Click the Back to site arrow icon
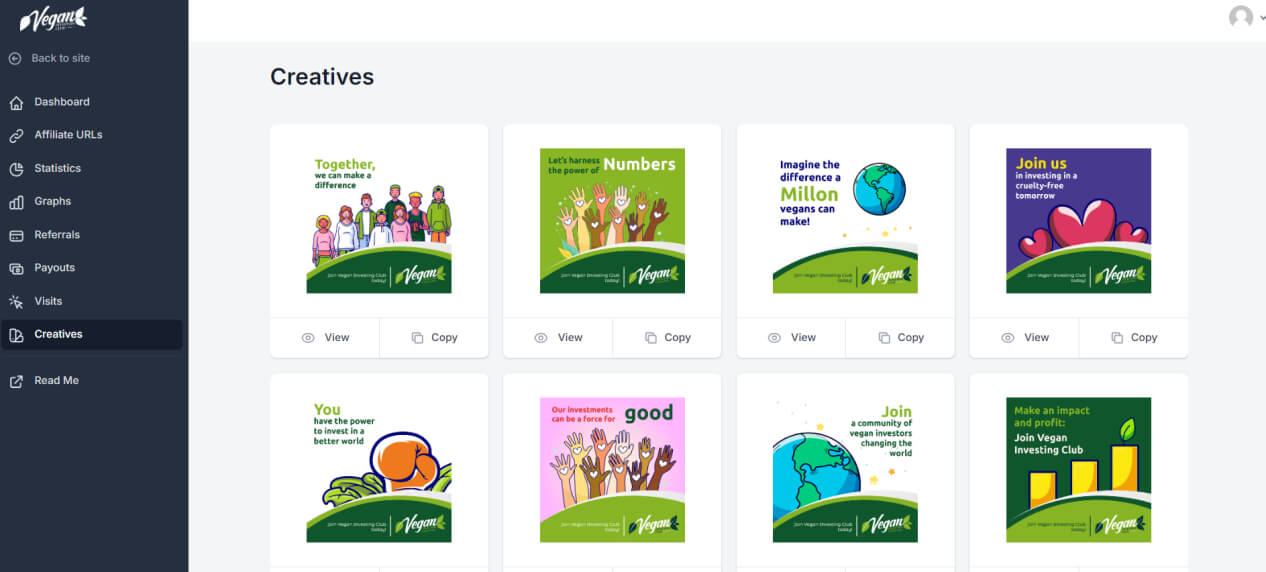 coord(15,58)
